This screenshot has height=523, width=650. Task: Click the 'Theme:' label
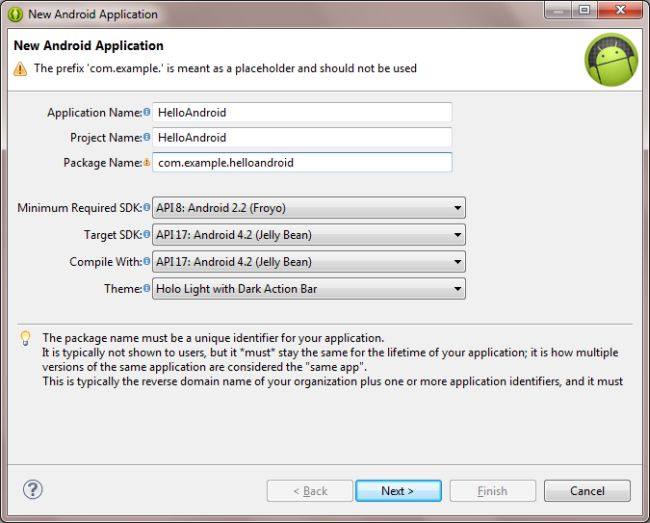123,288
